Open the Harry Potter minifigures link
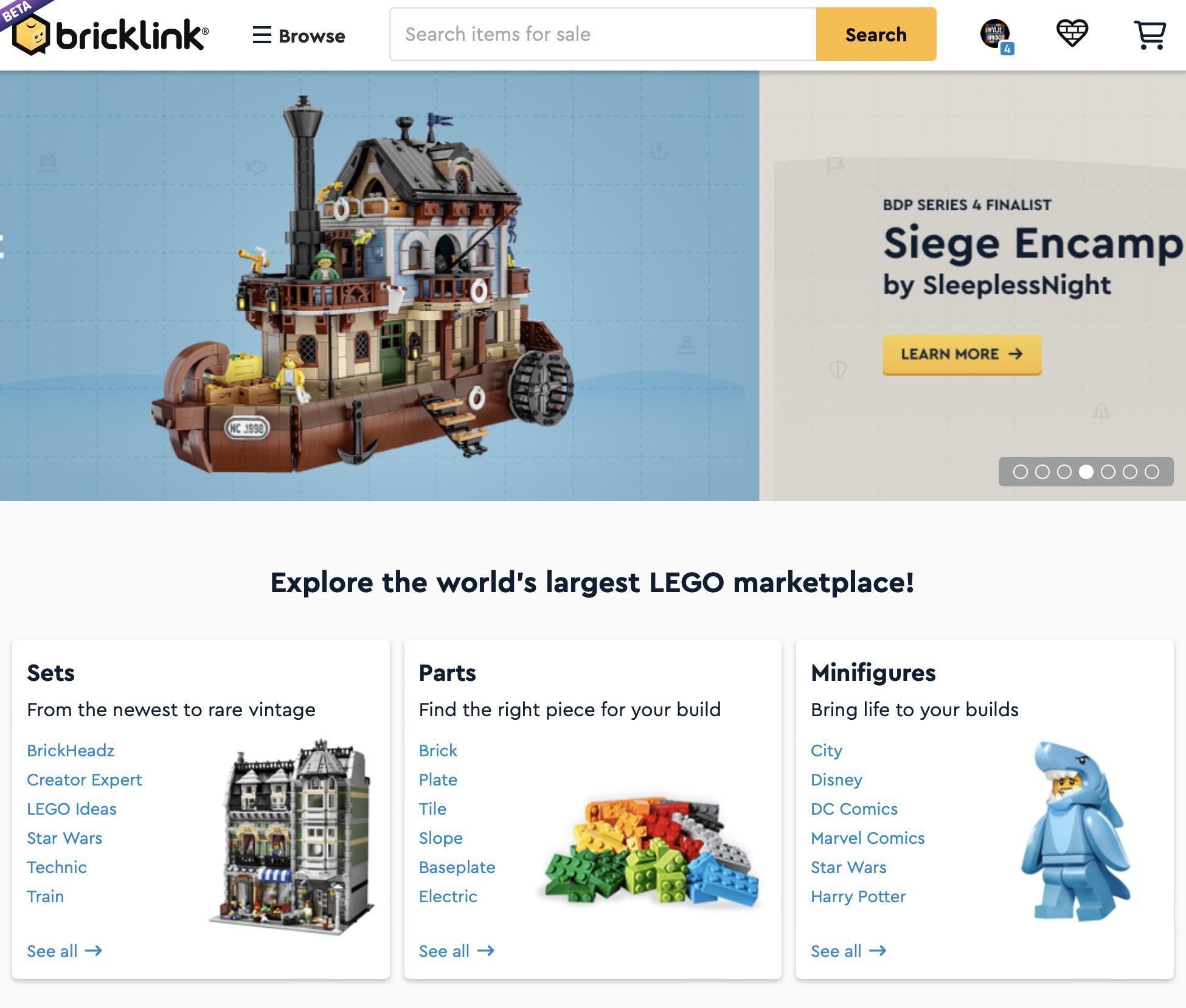Image resolution: width=1186 pixels, height=1008 pixels. tap(858, 897)
